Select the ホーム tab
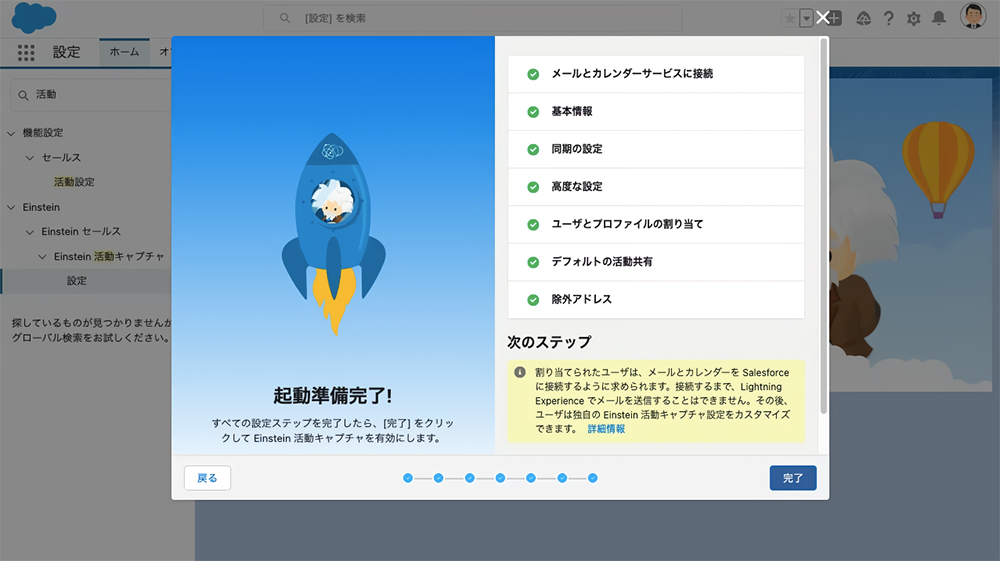Image resolution: width=1000 pixels, height=561 pixels. [124, 52]
